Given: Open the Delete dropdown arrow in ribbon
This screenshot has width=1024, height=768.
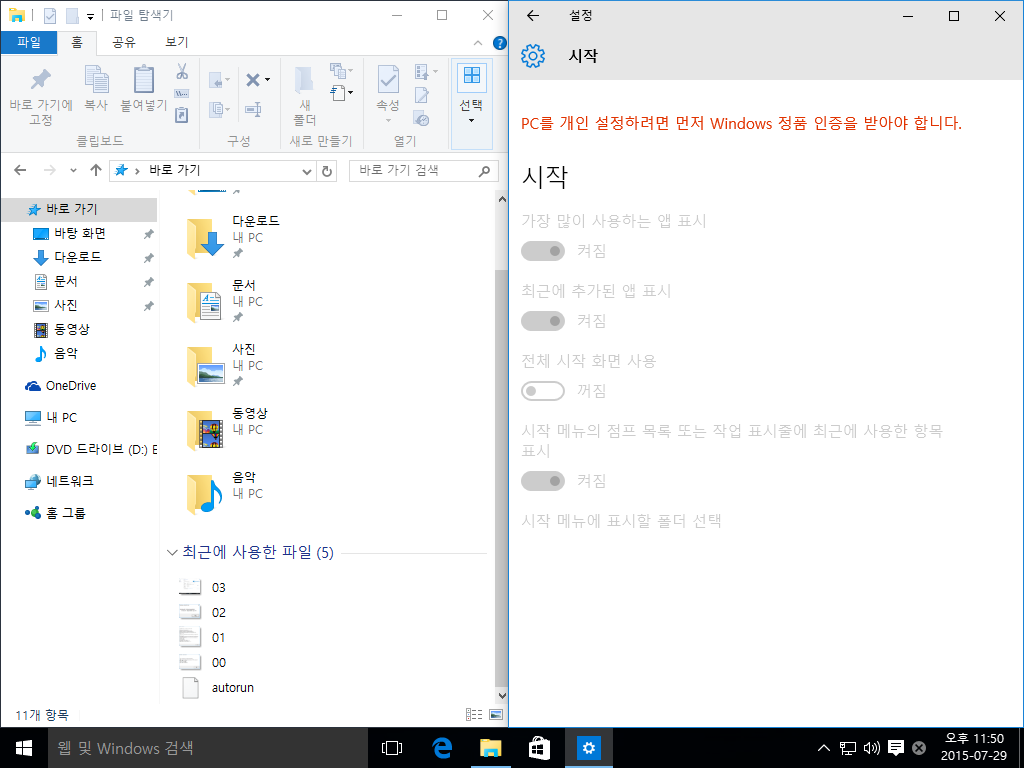Looking at the screenshot, I should point(267,80).
